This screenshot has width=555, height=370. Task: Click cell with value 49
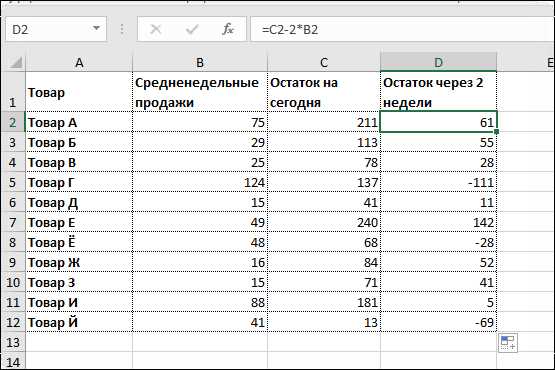200,222
